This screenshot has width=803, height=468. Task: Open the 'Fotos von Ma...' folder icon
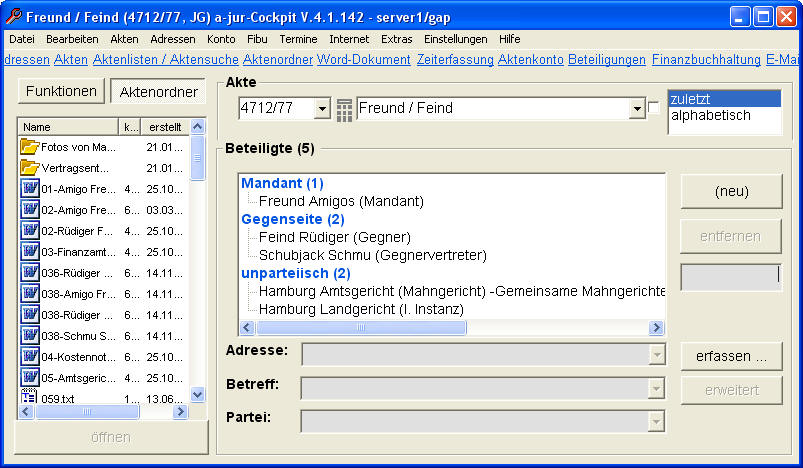30,146
